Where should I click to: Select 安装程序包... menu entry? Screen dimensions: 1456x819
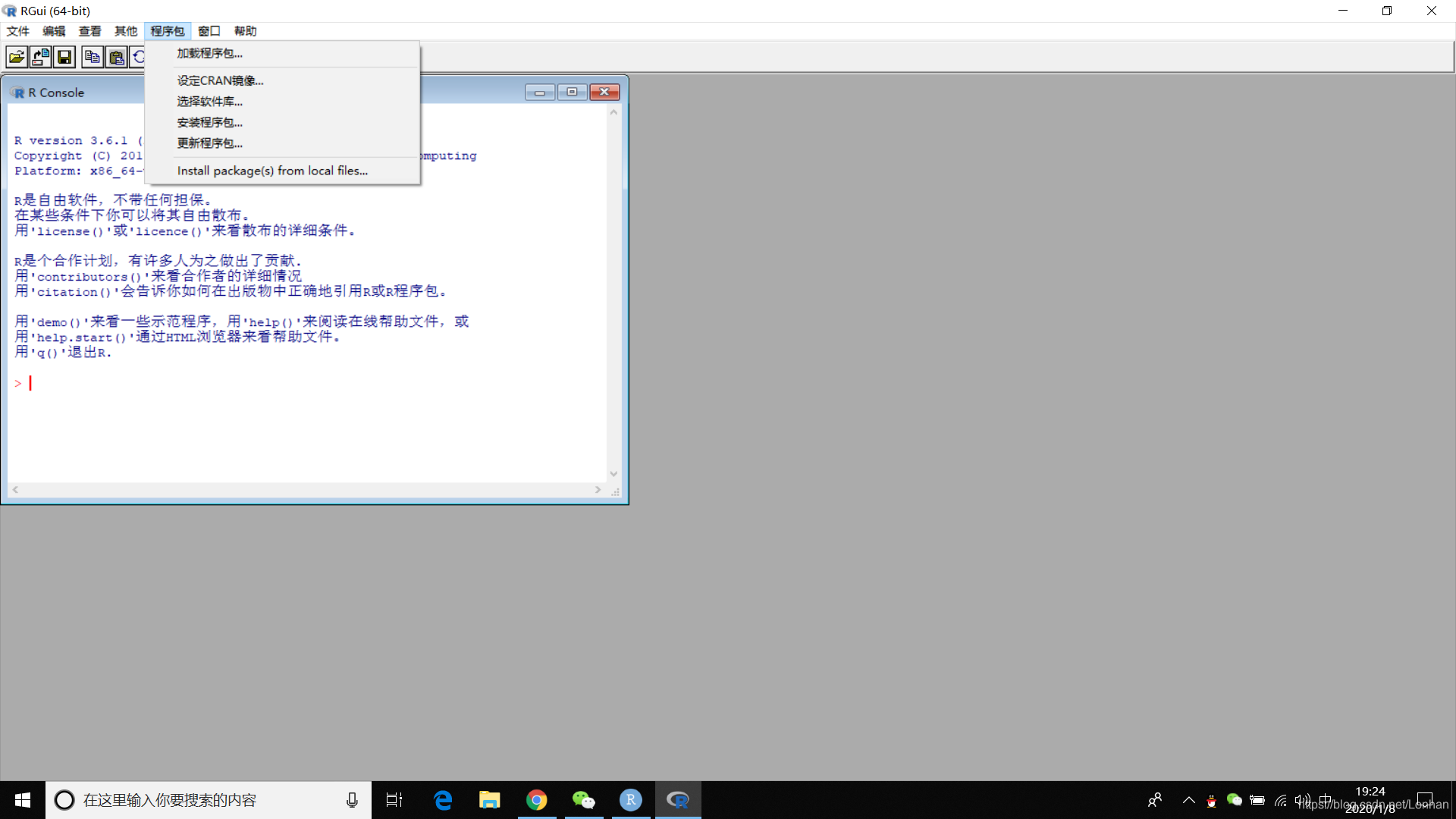click(209, 122)
